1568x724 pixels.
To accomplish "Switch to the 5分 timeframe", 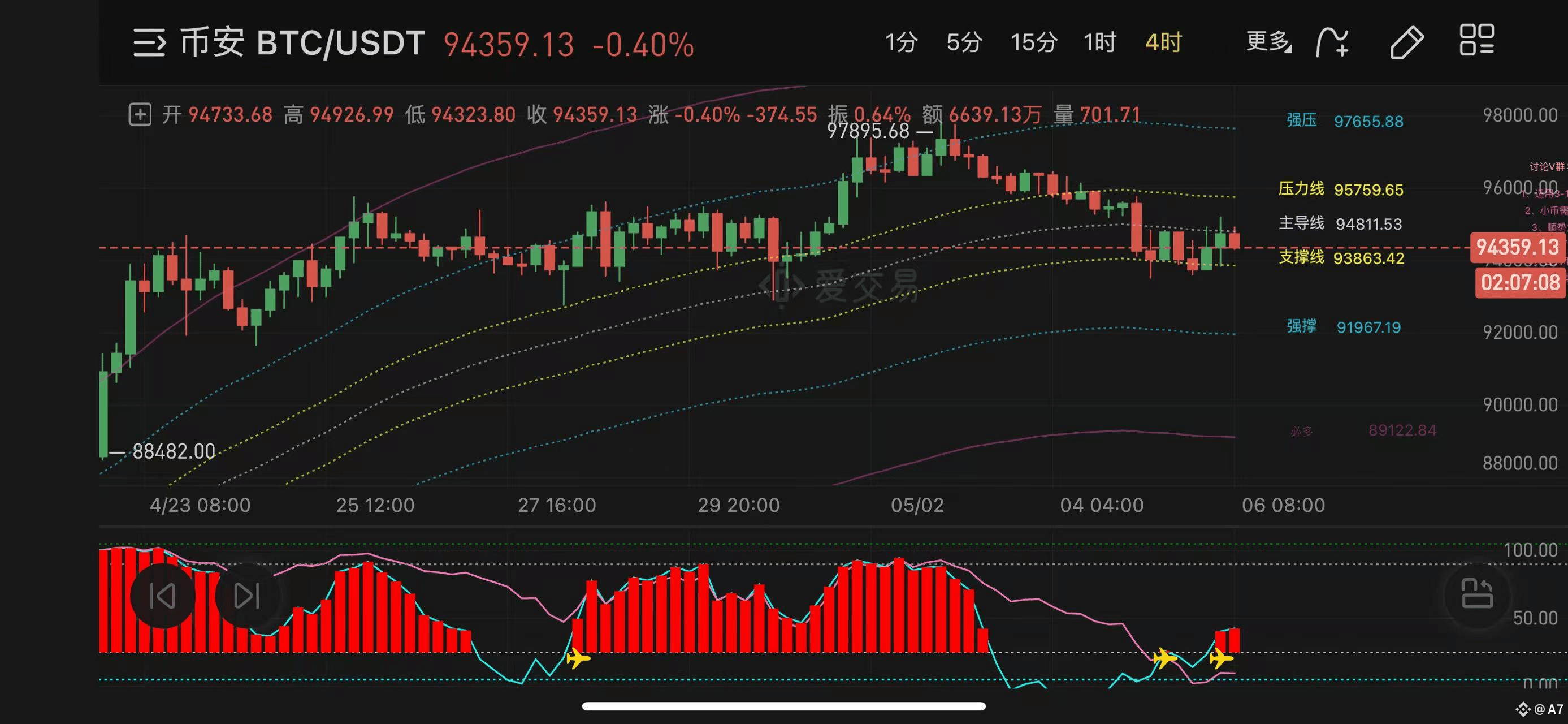I will click(964, 42).
